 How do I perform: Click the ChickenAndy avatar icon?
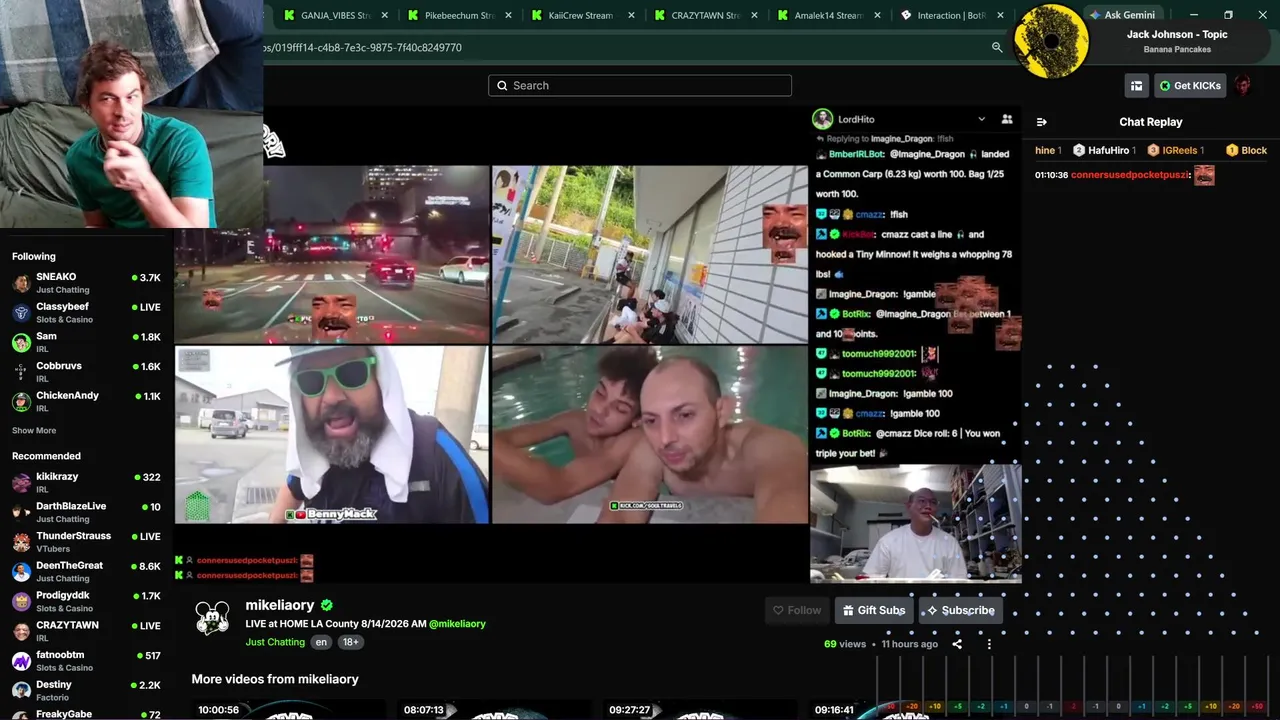click(x=21, y=402)
